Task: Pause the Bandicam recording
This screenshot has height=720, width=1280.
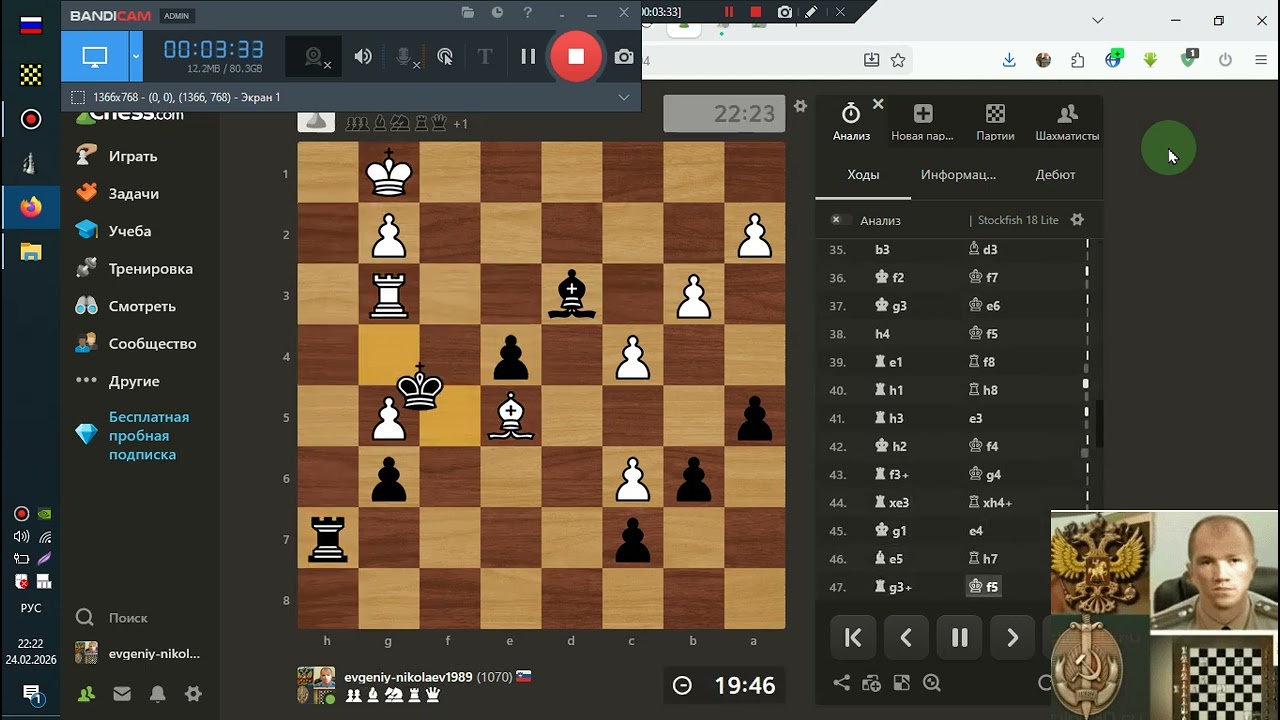Action: click(x=528, y=57)
